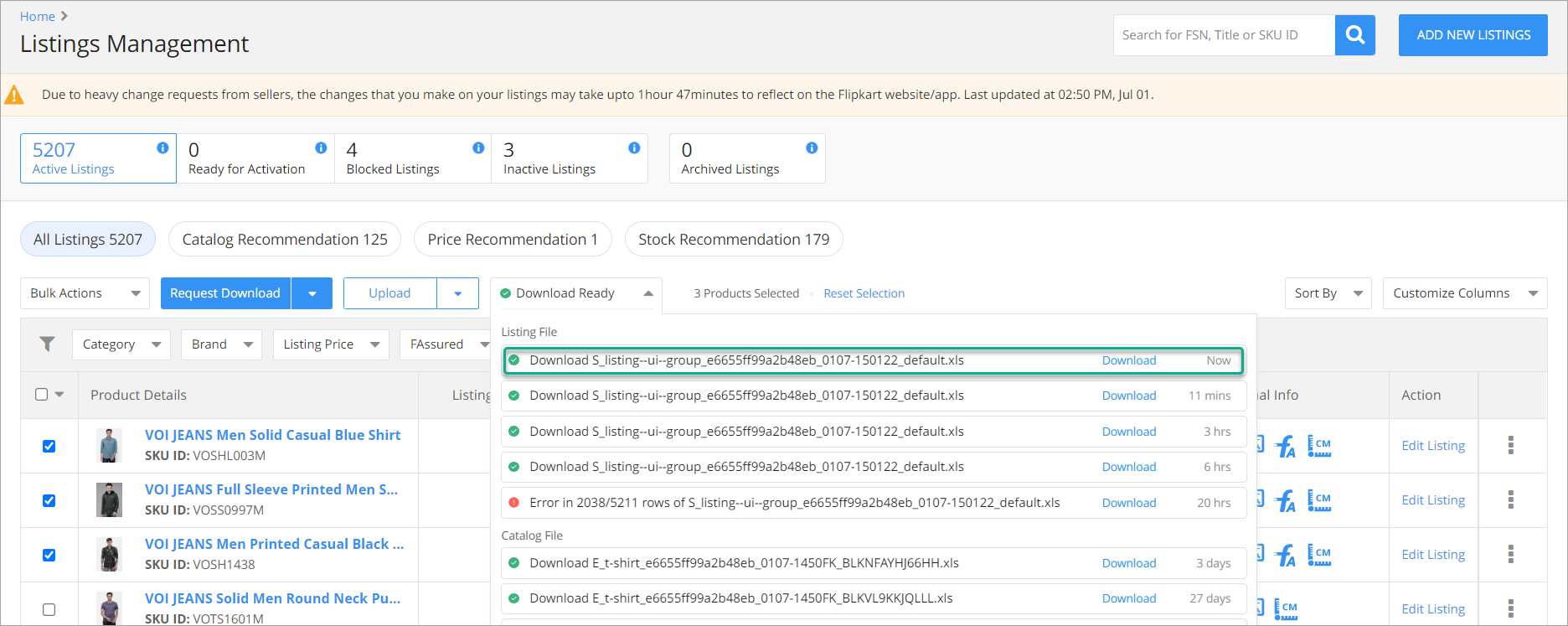Open the 3 Inactive Listings card
This screenshot has height=626, width=1568.
point(570,158)
